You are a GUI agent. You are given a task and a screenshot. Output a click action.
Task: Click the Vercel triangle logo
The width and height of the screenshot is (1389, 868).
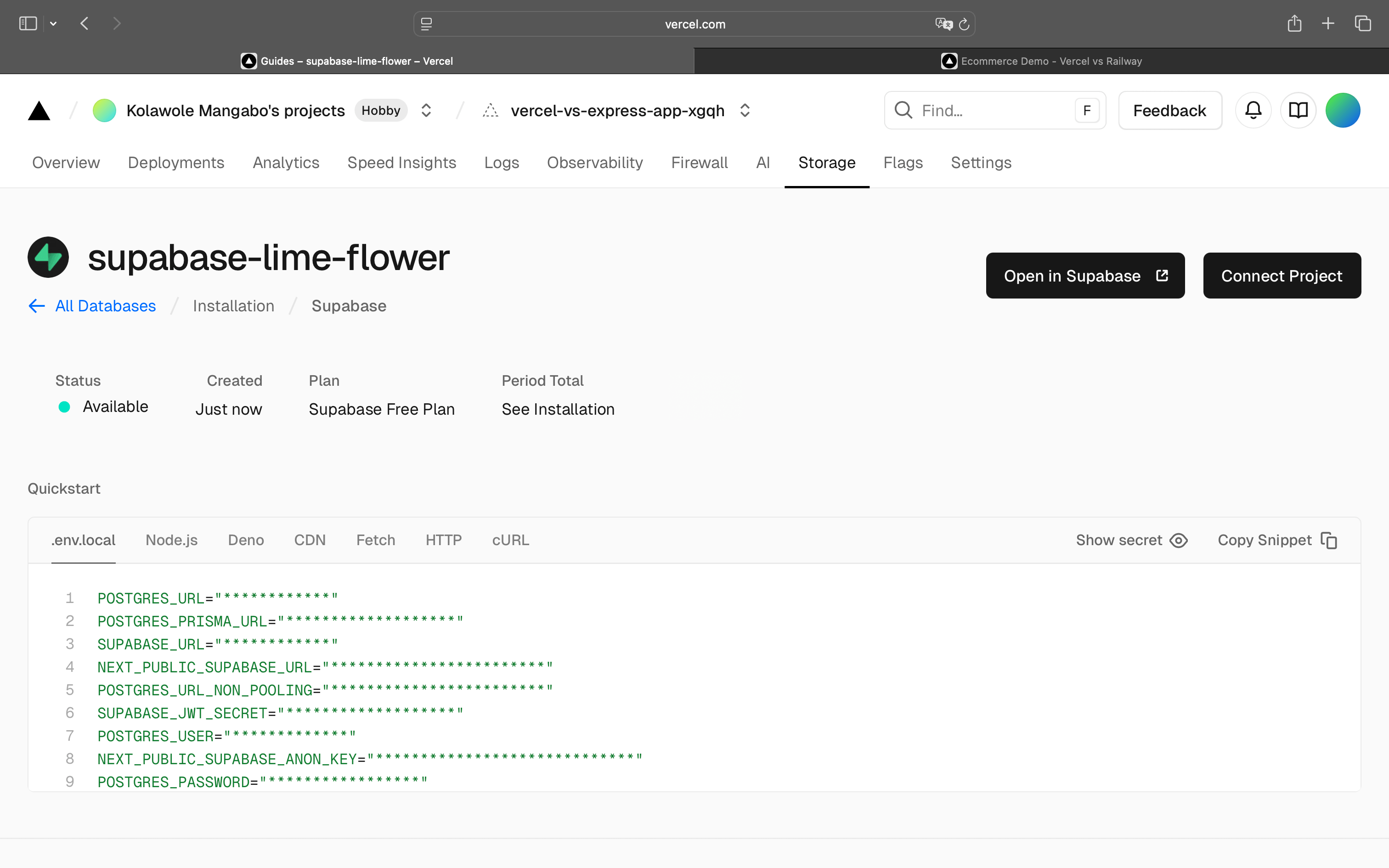(x=39, y=110)
